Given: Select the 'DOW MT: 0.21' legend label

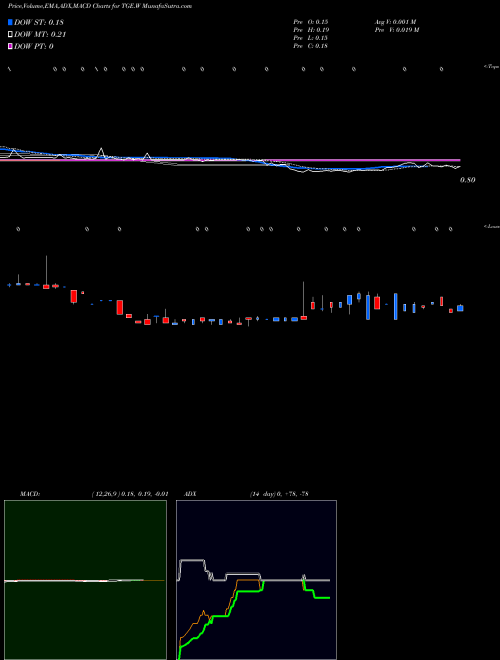Looking at the screenshot, I should 40,35.
